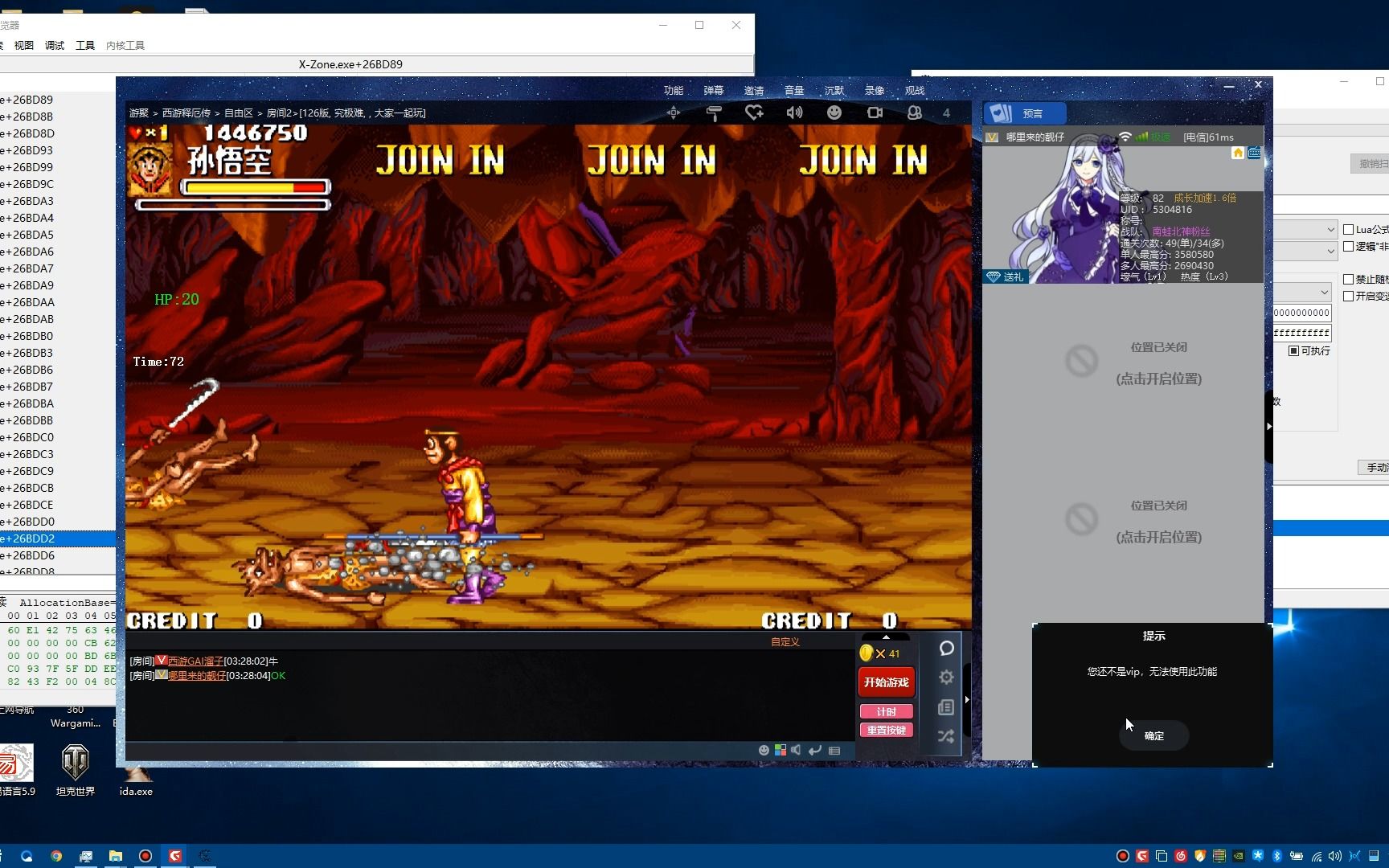Toggle the Lua公式 checkbox
This screenshot has height=868, width=1389.
tap(1349, 229)
